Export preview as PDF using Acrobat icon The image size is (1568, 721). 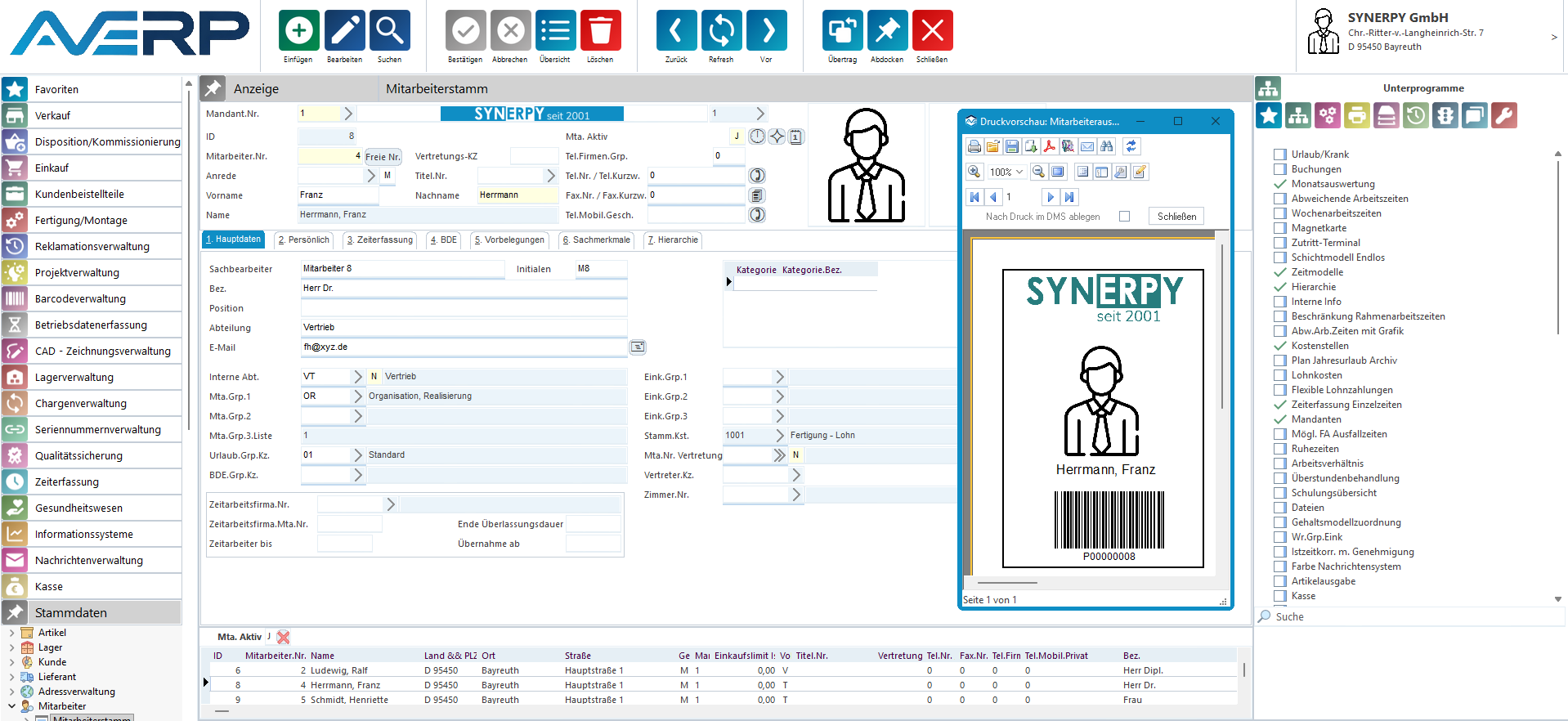1050,146
